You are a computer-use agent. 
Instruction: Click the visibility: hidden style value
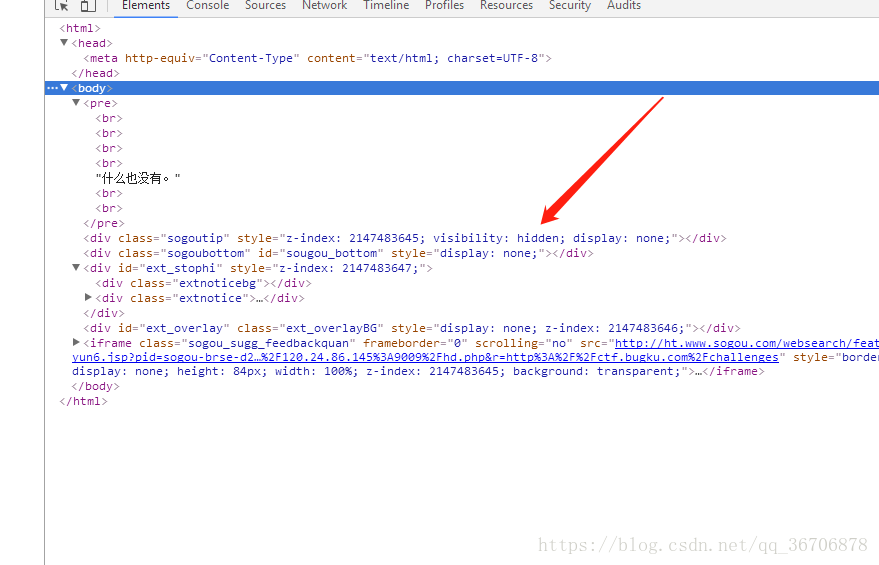coord(498,238)
